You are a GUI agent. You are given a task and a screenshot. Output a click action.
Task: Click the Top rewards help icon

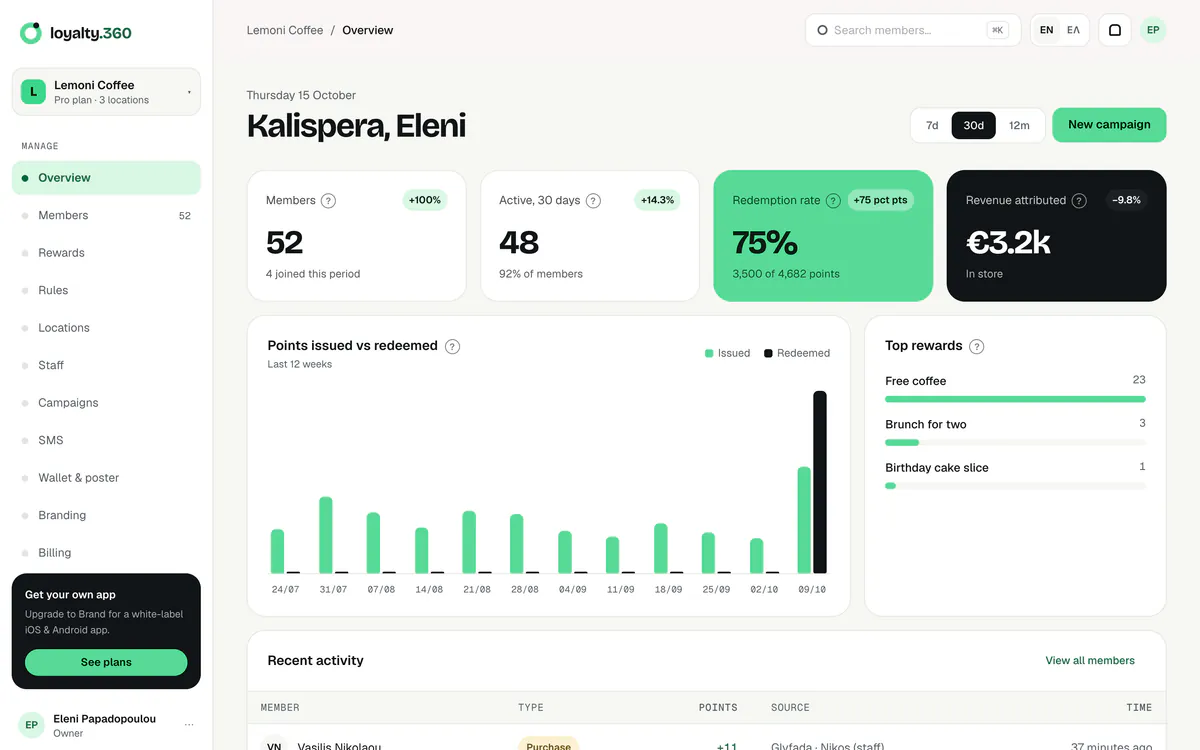tap(977, 346)
